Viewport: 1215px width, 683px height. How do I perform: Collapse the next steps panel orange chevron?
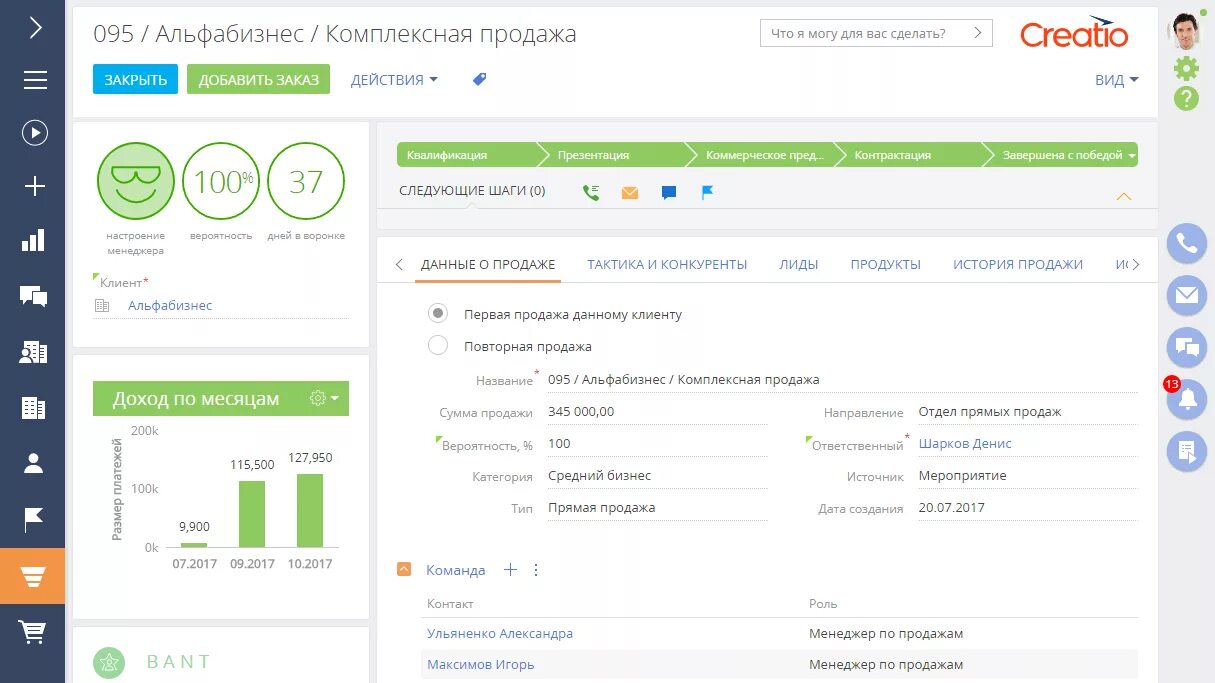click(1124, 196)
